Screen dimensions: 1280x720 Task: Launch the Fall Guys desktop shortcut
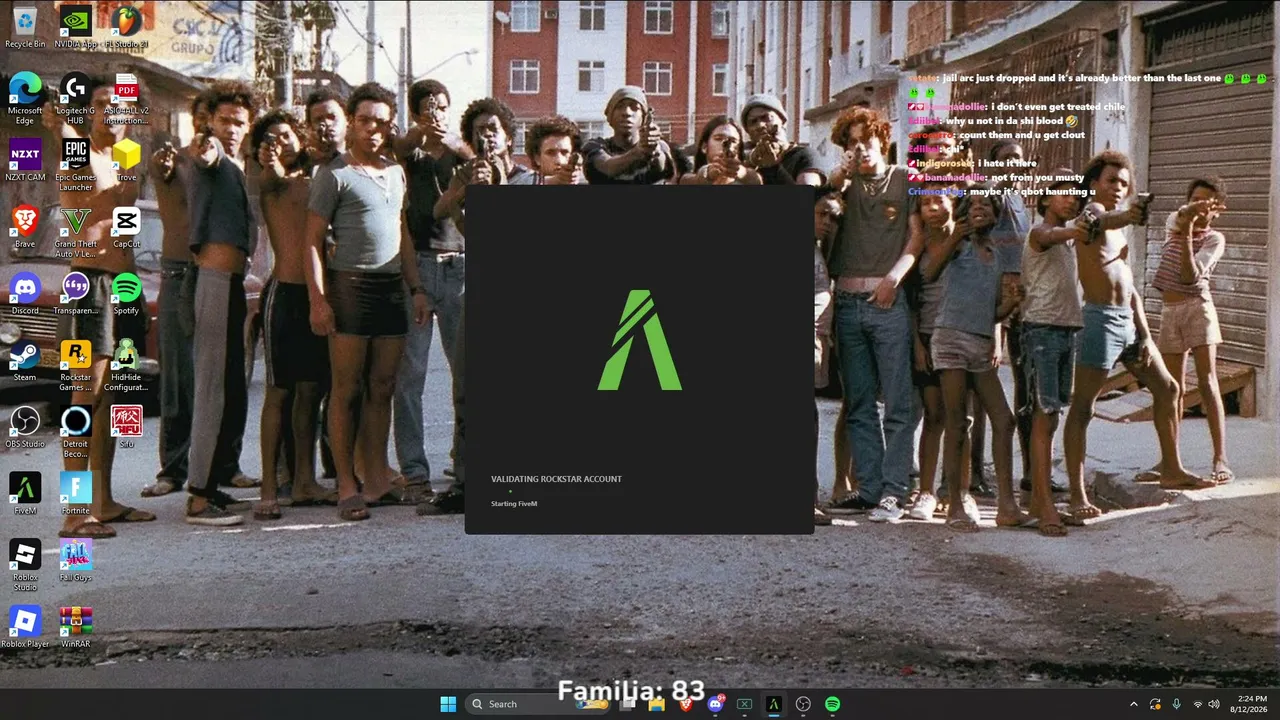click(x=75, y=560)
